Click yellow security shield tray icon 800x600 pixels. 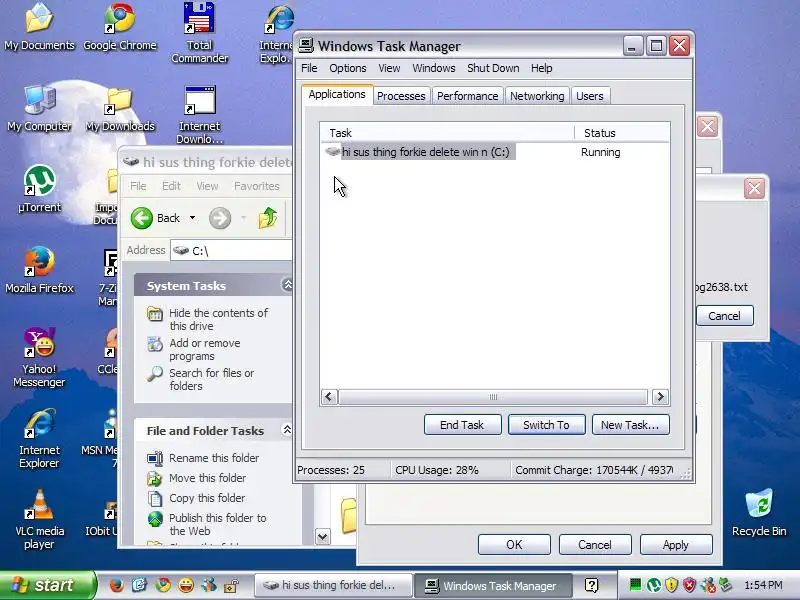coord(671,585)
